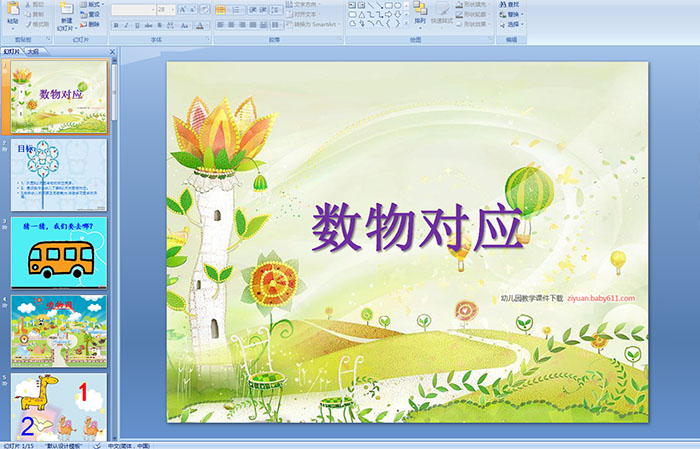Click the Increase Indent icon
This screenshot has height=449, width=700.
pos(264,10)
